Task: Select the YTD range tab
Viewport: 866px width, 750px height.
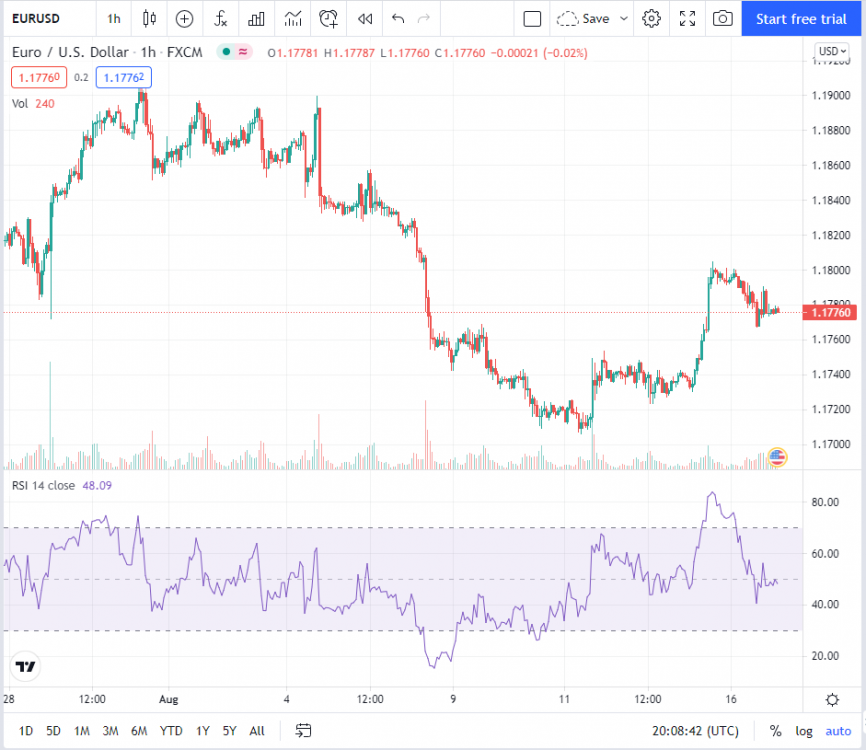Action: 170,731
